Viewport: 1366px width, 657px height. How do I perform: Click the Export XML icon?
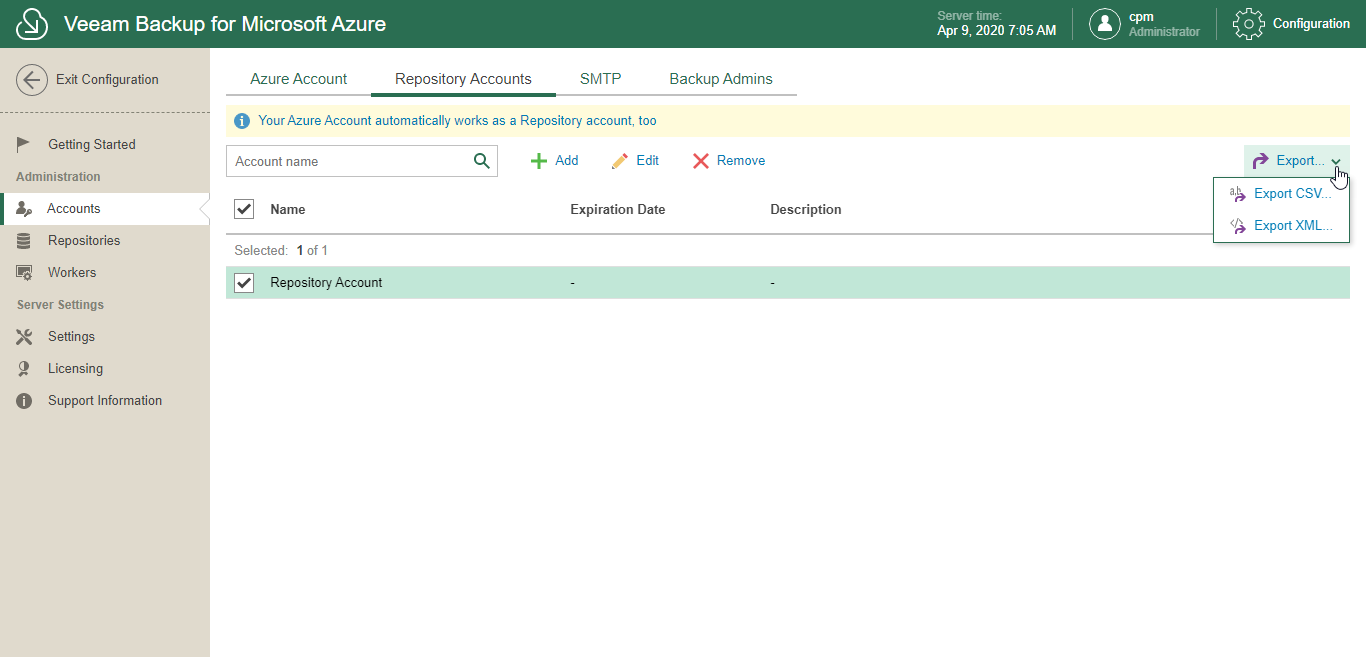(1238, 226)
